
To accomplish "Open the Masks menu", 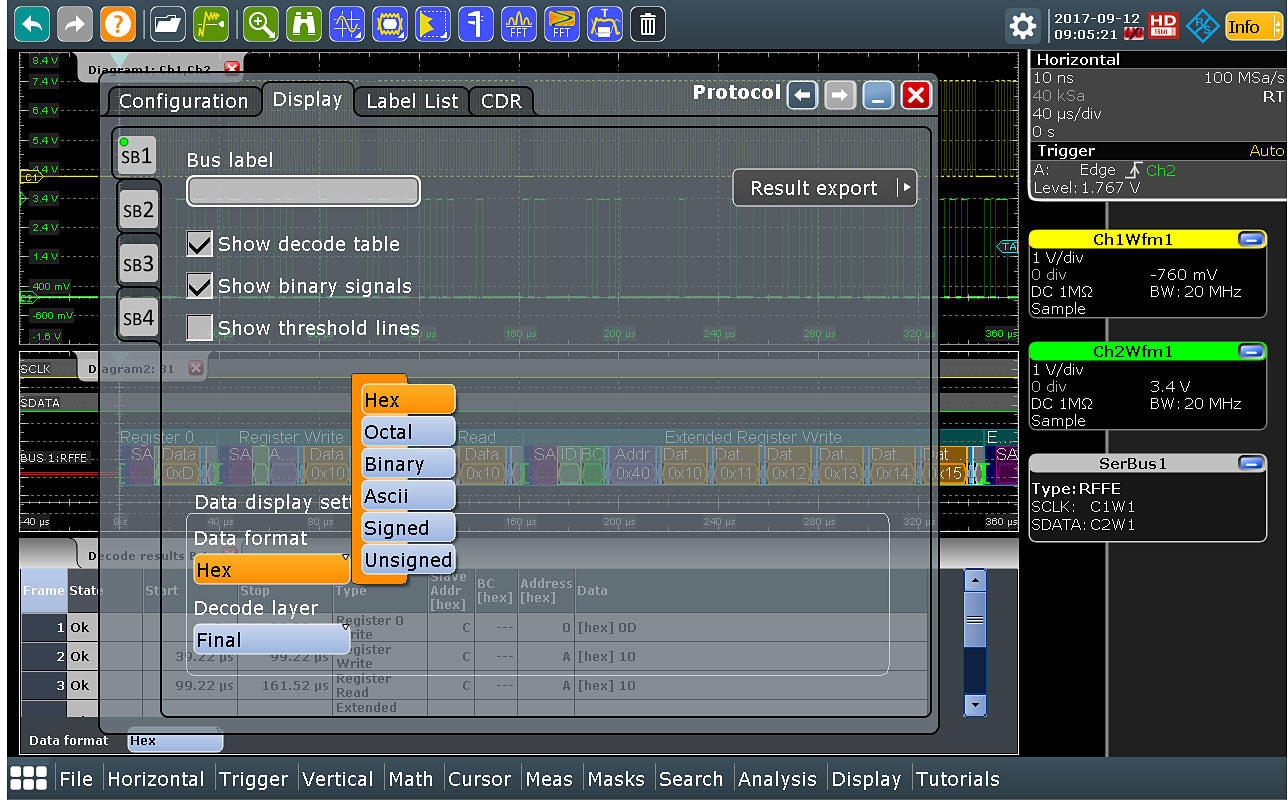I will pos(616,779).
